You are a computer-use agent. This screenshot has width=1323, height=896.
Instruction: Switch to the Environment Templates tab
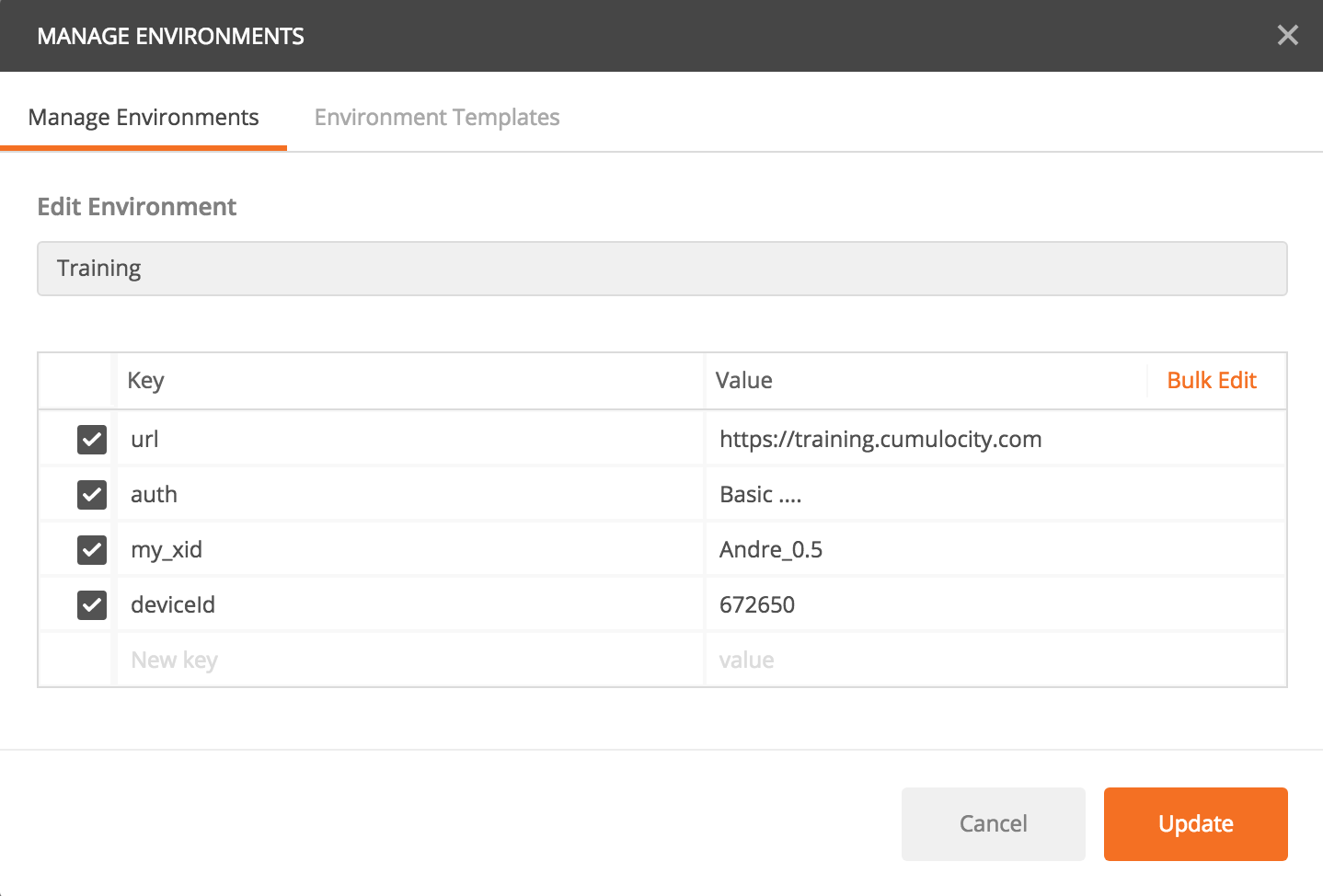(x=436, y=117)
